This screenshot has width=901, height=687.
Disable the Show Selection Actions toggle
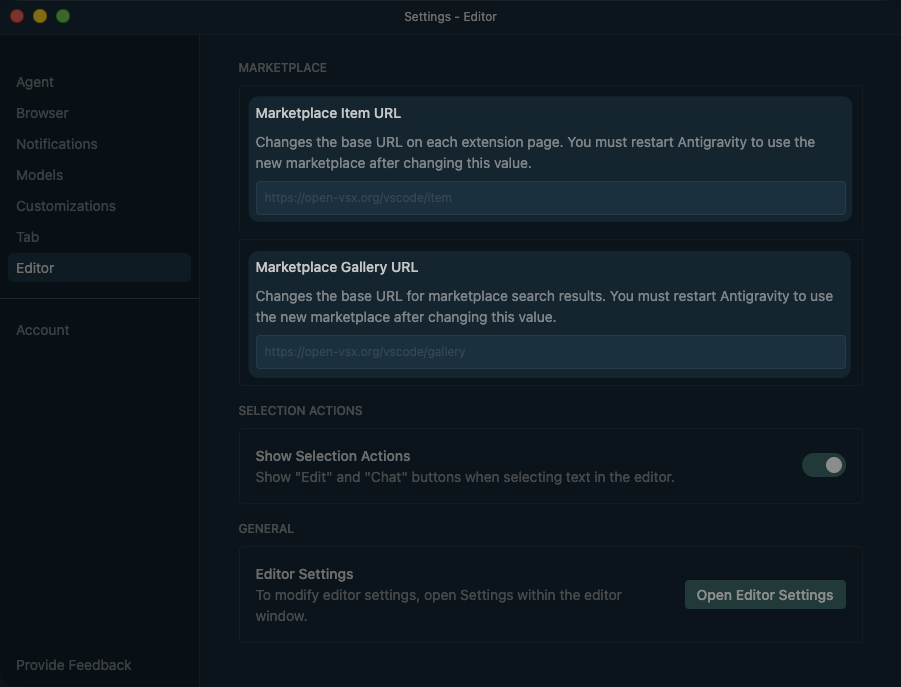823,465
